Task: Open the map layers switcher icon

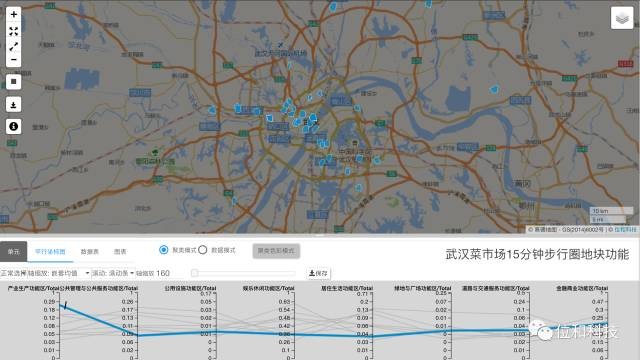Action: 622,18
